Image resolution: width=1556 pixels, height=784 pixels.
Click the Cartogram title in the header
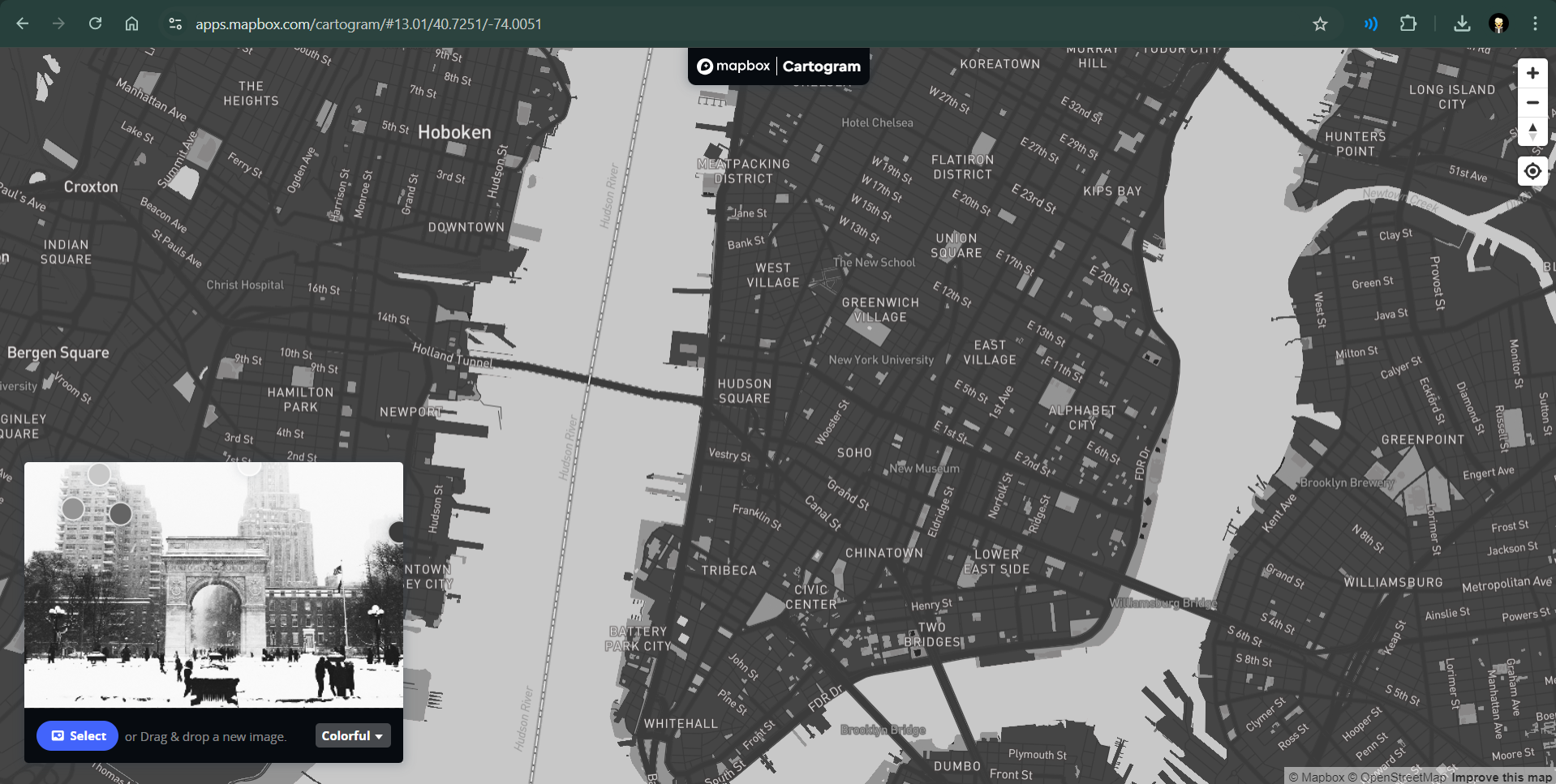[821, 66]
